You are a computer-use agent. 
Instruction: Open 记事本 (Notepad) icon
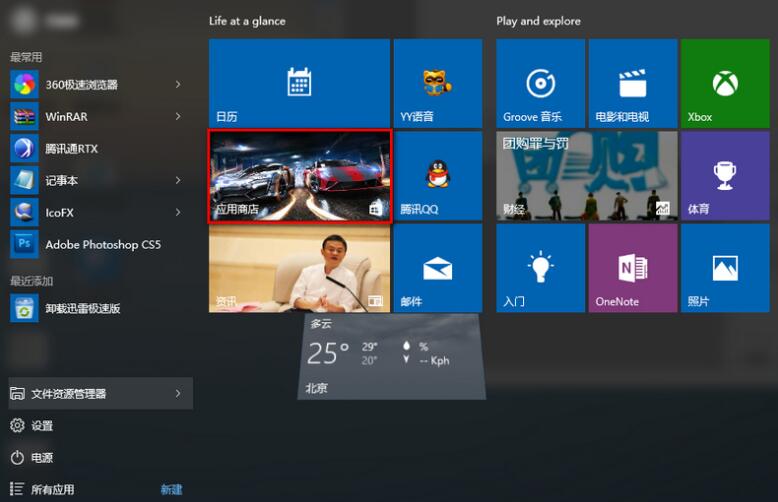click(x=24, y=181)
